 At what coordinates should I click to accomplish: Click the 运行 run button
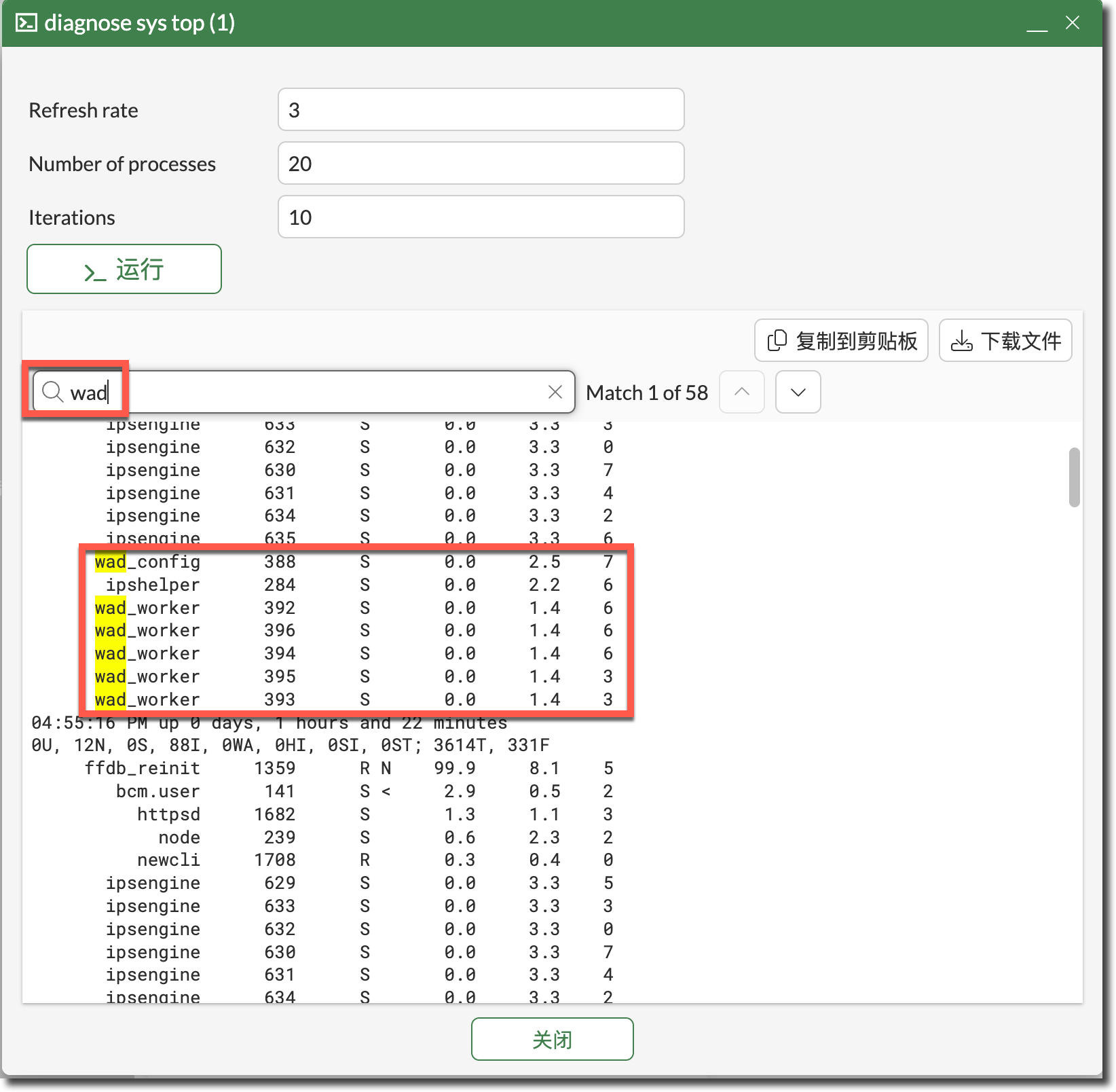pos(124,269)
